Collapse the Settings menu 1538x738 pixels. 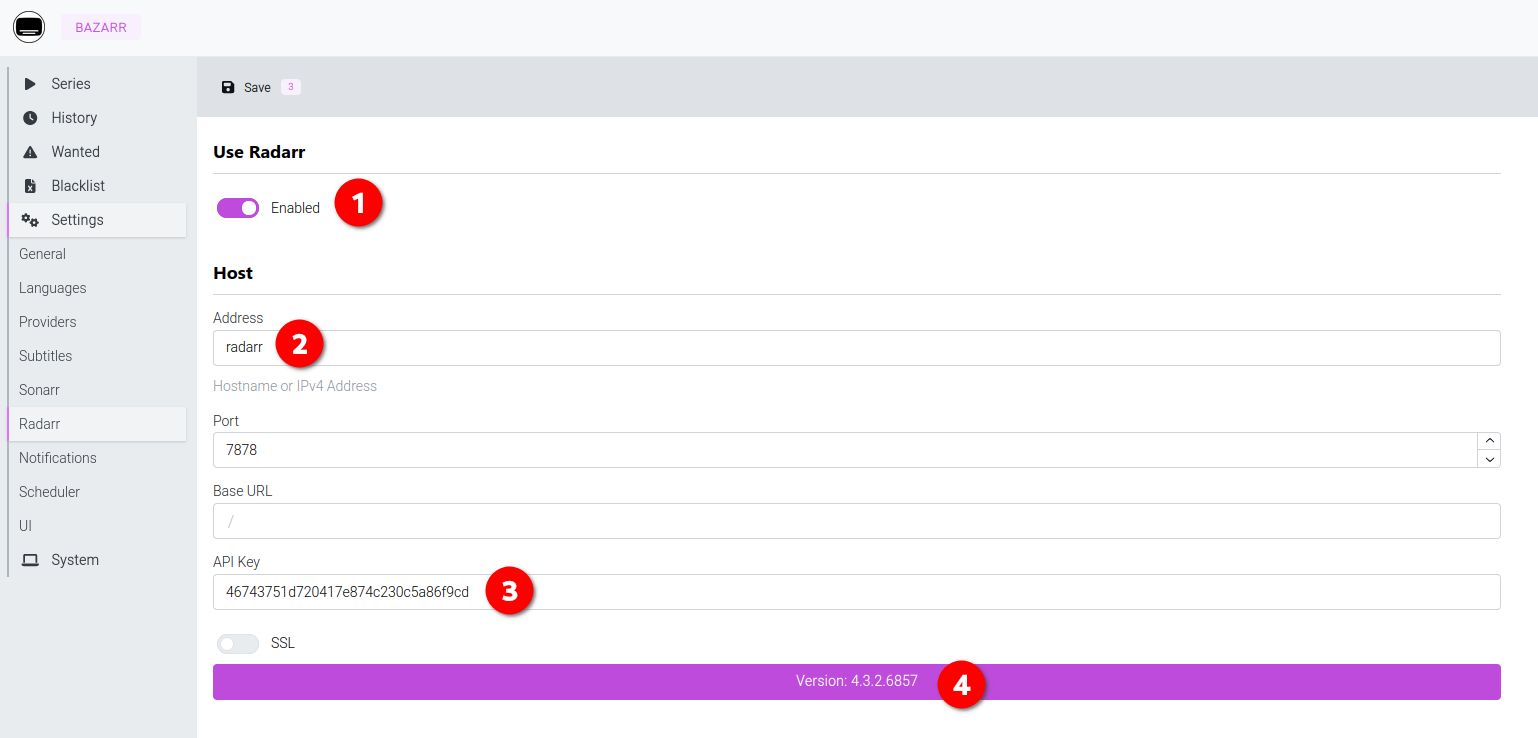97,220
